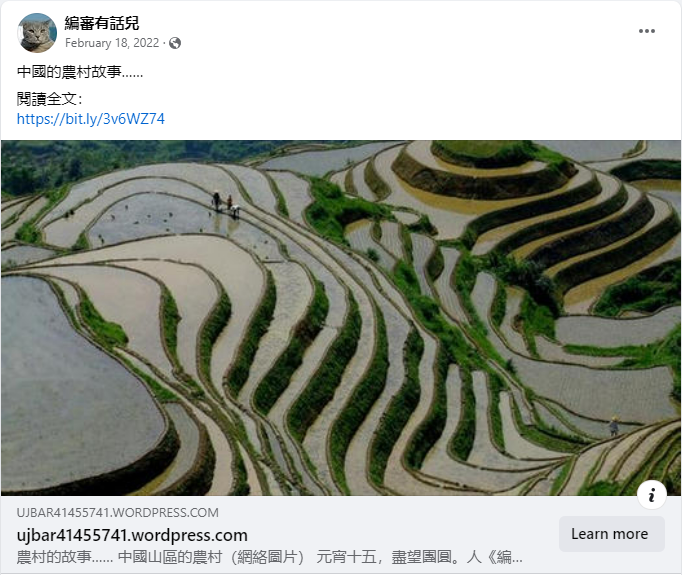The image size is (682, 575).
Task: Open the 編審有話兒 page name
Action: 102,23
